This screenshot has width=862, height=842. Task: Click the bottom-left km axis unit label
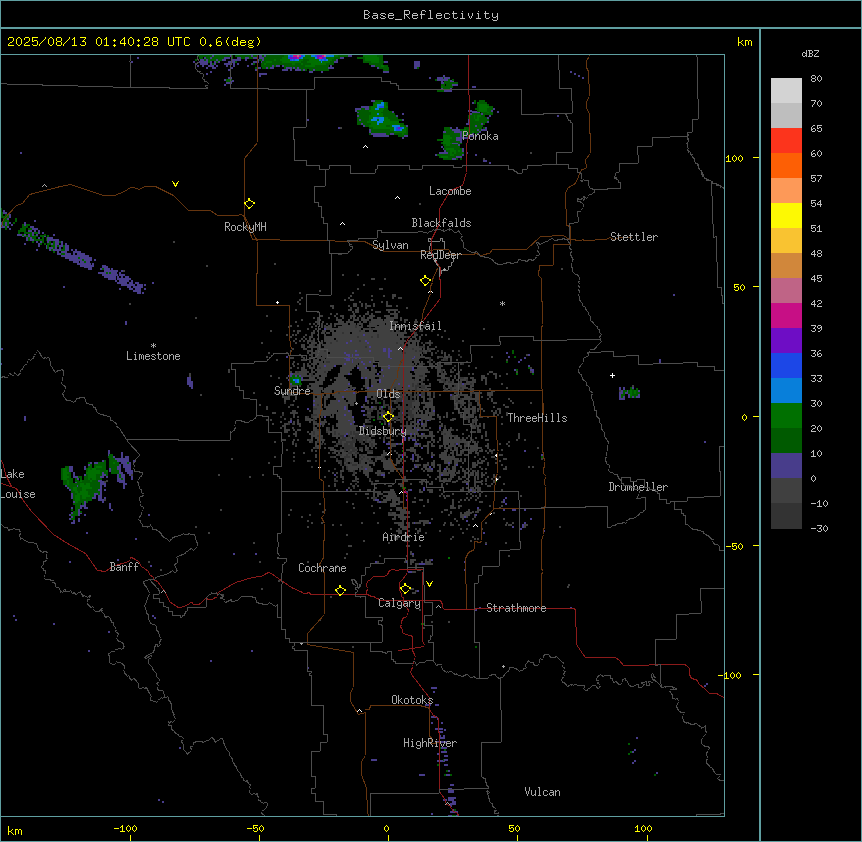[14, 831]
